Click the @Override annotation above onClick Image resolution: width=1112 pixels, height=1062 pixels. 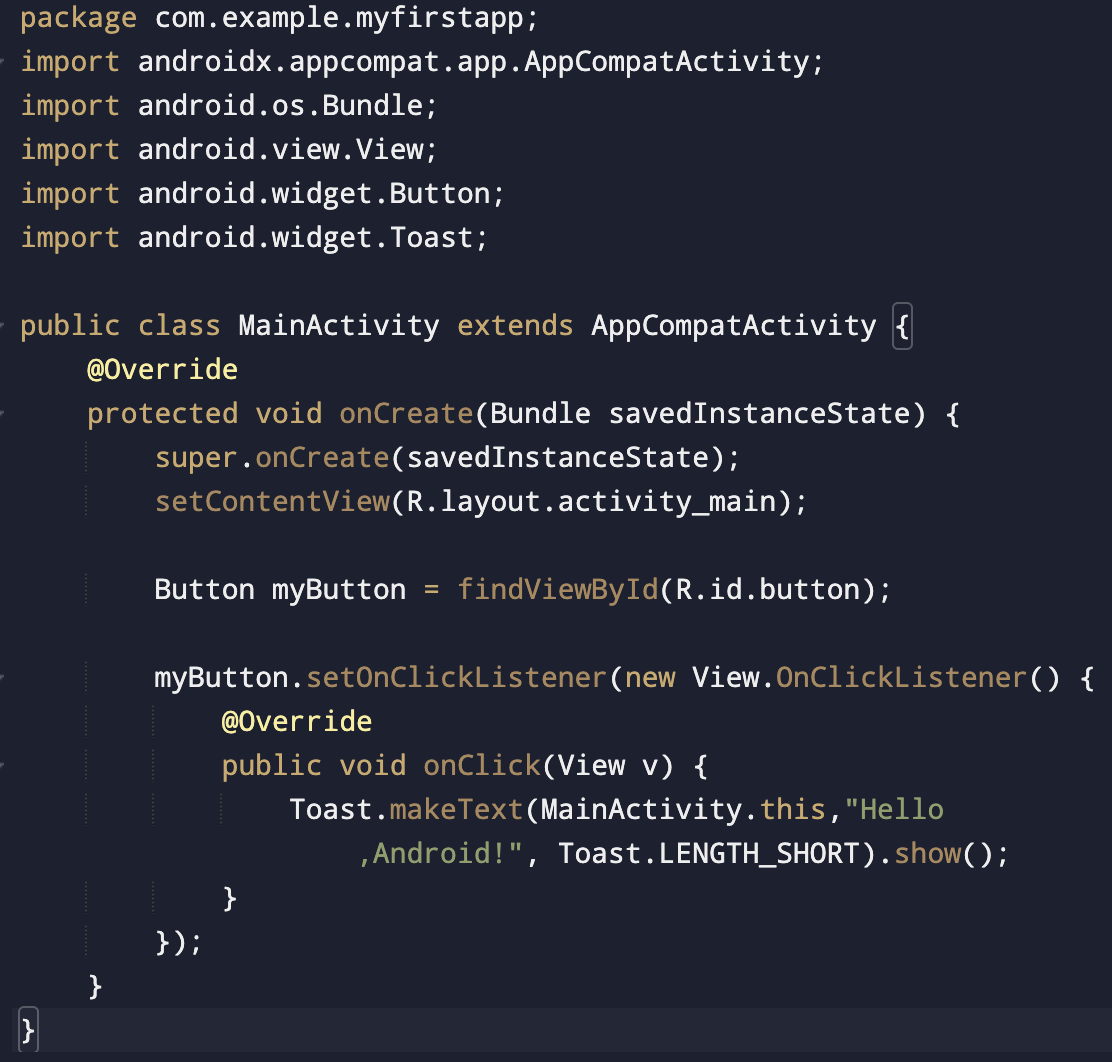tap(296, 721)
